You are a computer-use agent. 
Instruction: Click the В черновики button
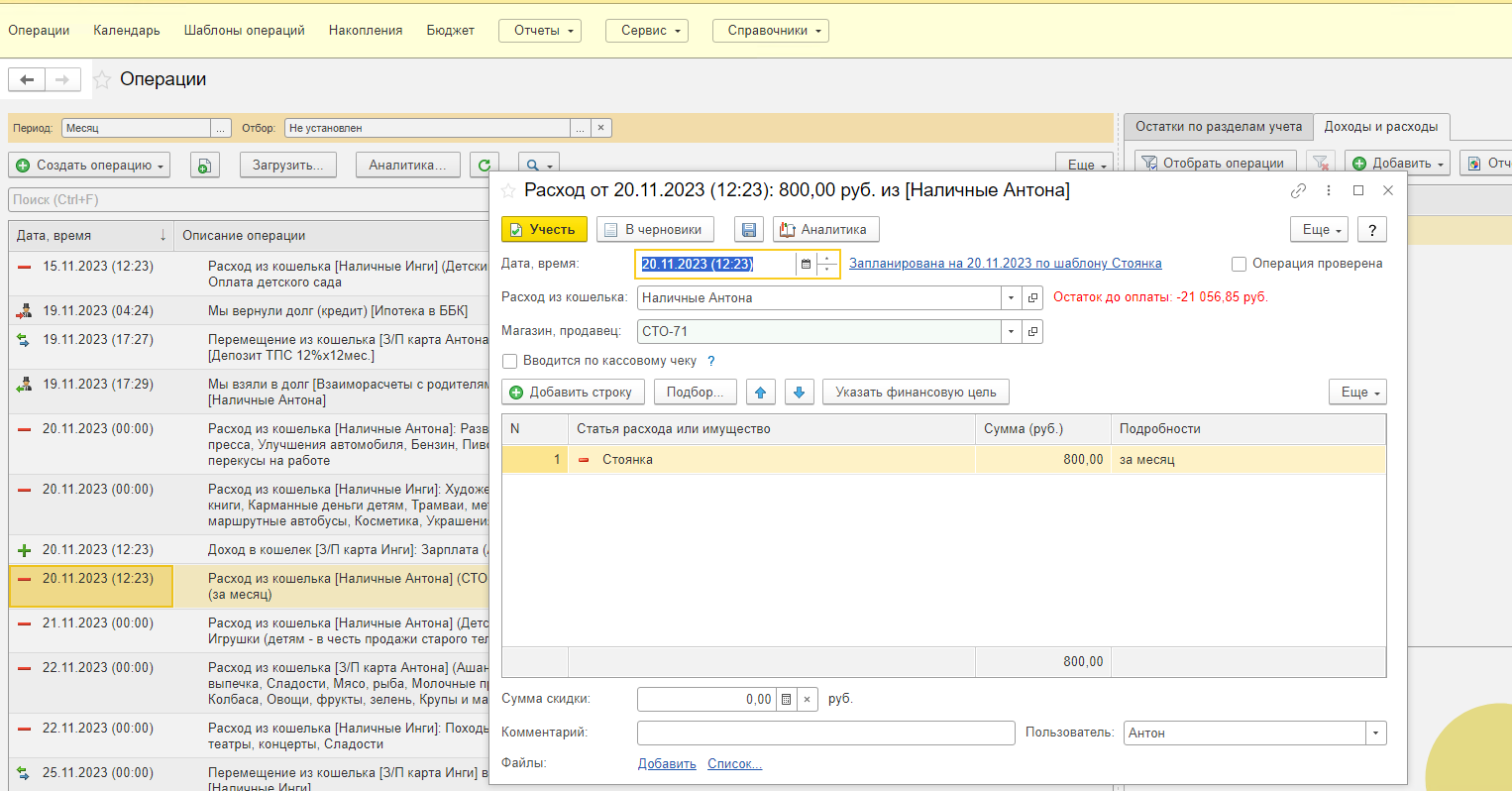click(655, 230)
